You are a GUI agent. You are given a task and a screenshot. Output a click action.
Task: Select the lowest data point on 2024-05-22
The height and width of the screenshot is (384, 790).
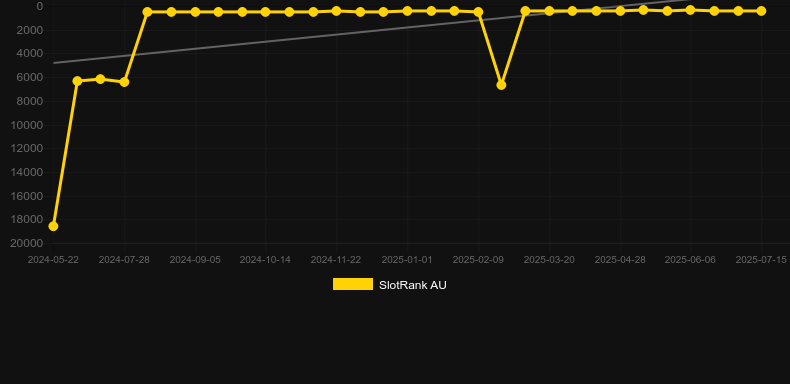[53, 226]
